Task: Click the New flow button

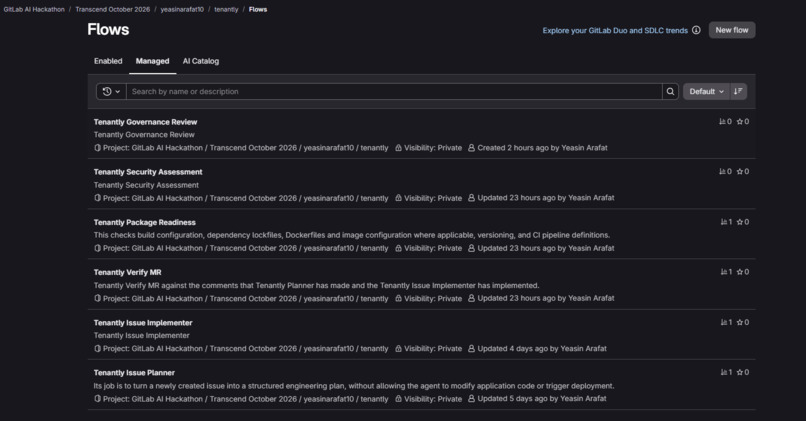Action: coord(732,30)
